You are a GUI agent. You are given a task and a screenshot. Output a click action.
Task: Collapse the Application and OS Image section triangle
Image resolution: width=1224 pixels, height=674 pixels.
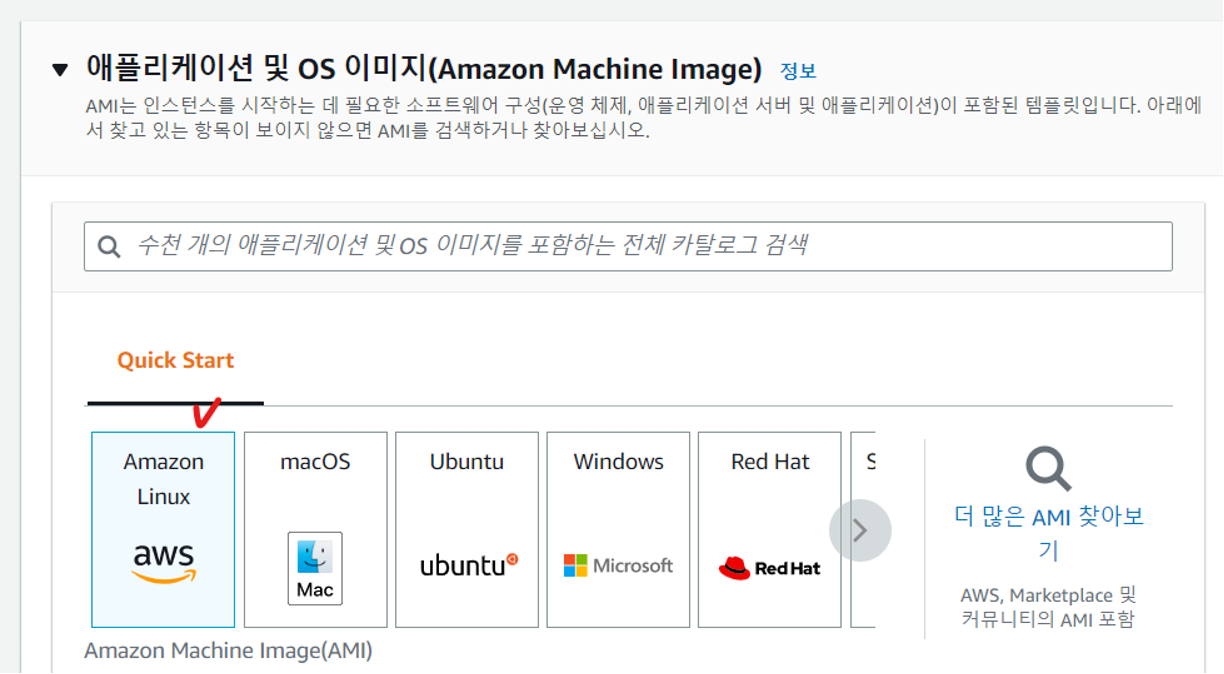pos(60,70)
